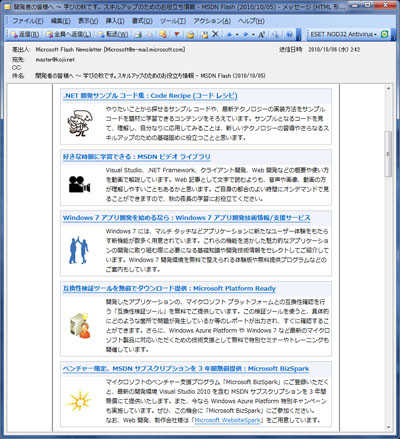Click the Forward (転送) toolbar button
The image size is (400, 439).
113,34
